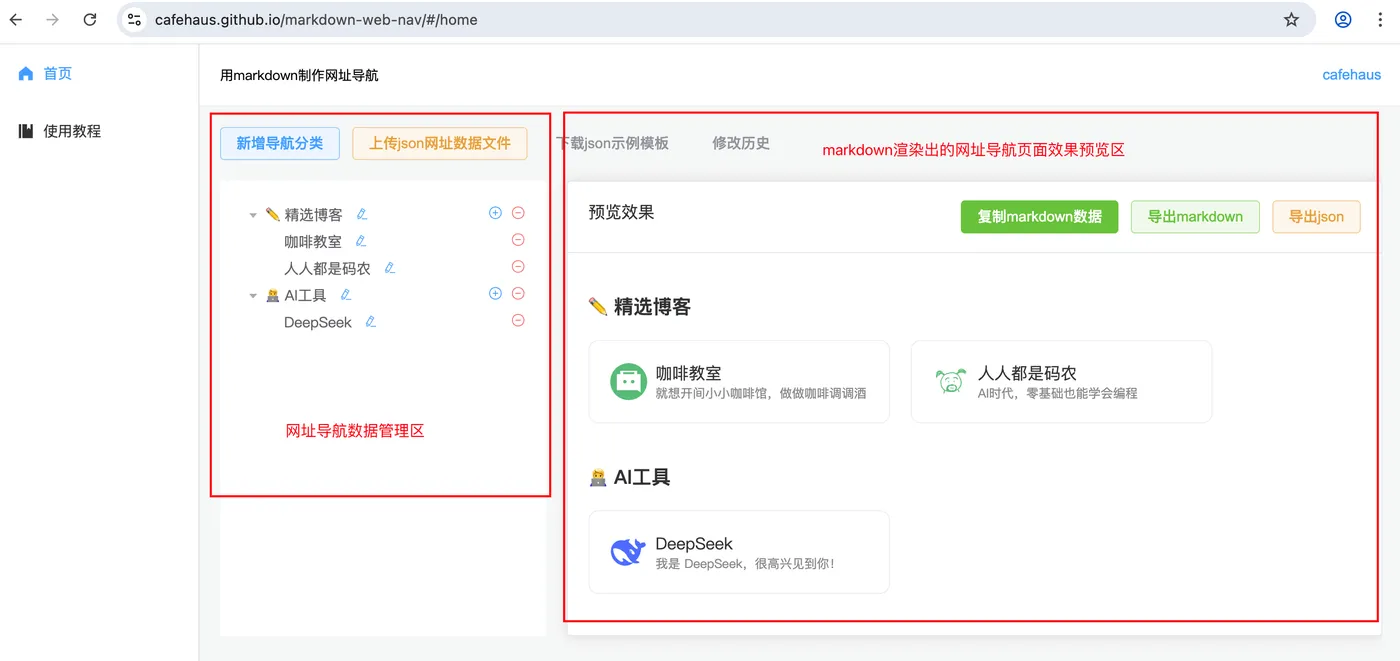This screenshot has width=1400, height=661.
Task: Click the book icon beside 使用教程
Action: pos(26,131)
